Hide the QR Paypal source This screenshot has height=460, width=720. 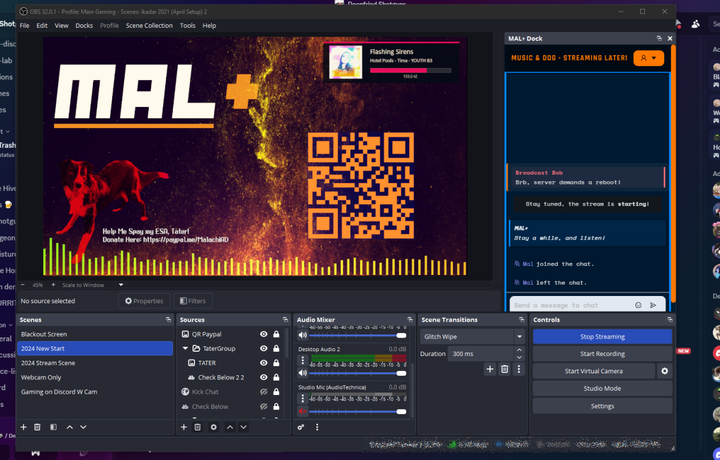tap(264, 334)
